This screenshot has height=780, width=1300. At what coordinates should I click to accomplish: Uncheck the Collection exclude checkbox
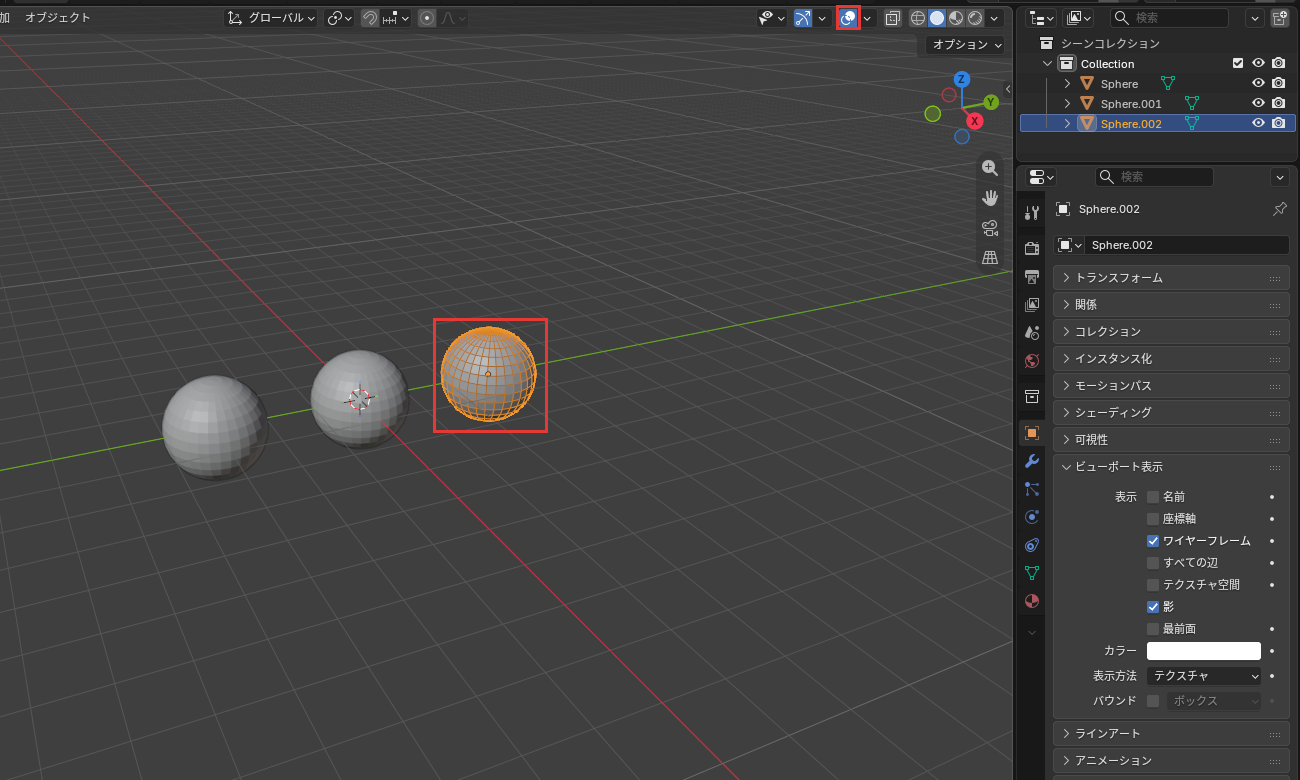click(1238, 63)
